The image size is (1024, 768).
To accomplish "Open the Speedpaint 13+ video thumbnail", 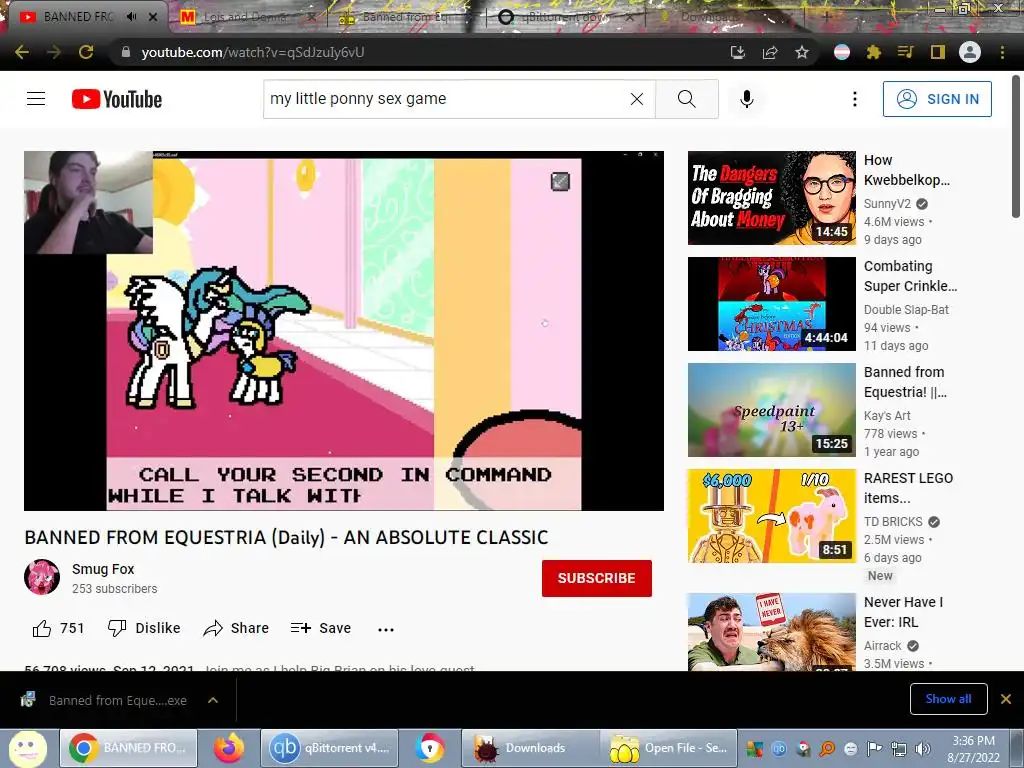I will point(772,409).
